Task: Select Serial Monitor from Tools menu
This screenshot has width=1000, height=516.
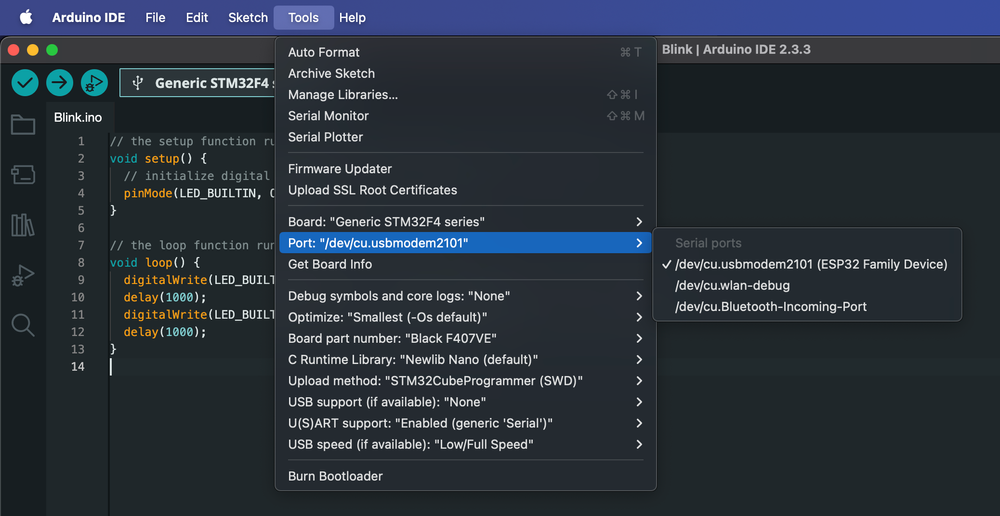Action: coord(465,115)
